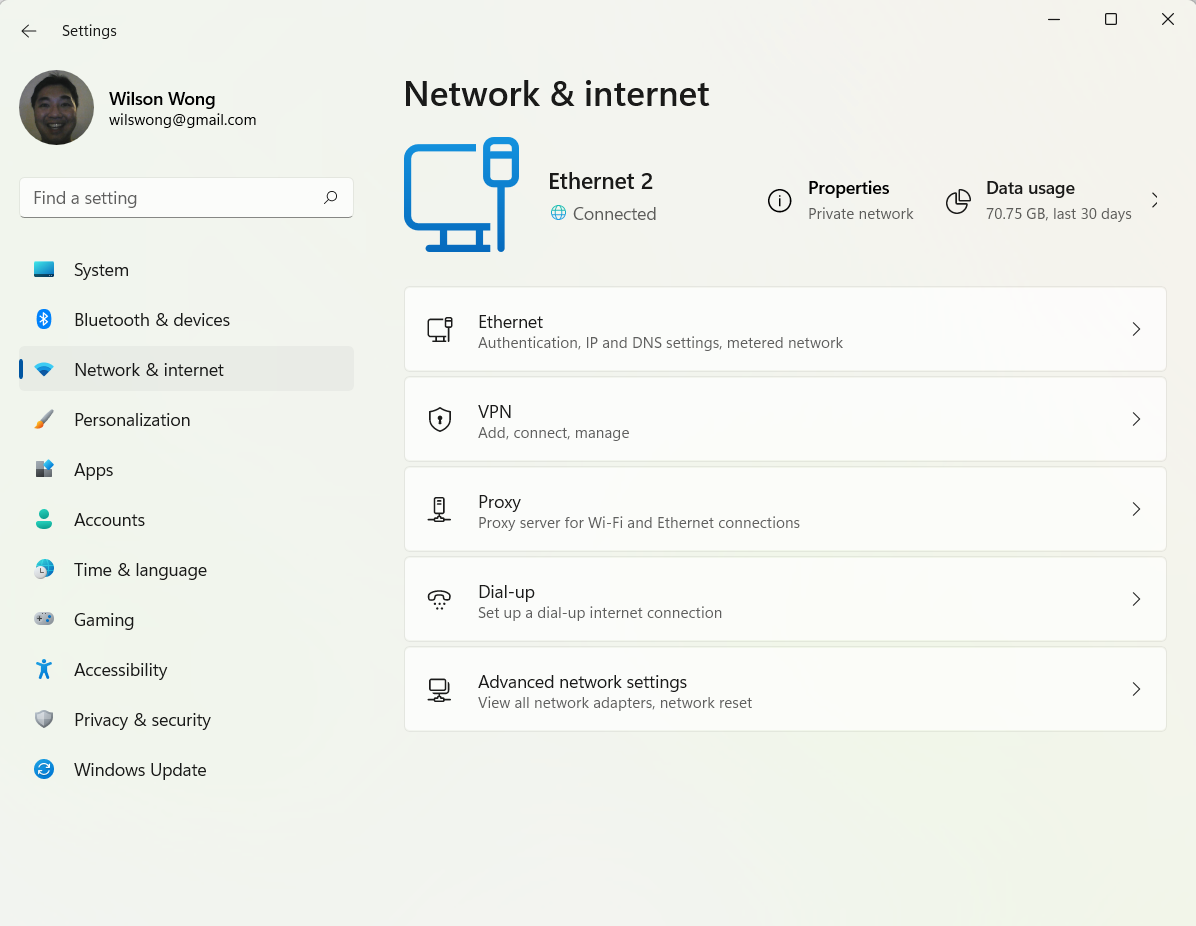Click the Ethernet 2 connection name
Screen dimensions: 1196x926
coord(600,182)
